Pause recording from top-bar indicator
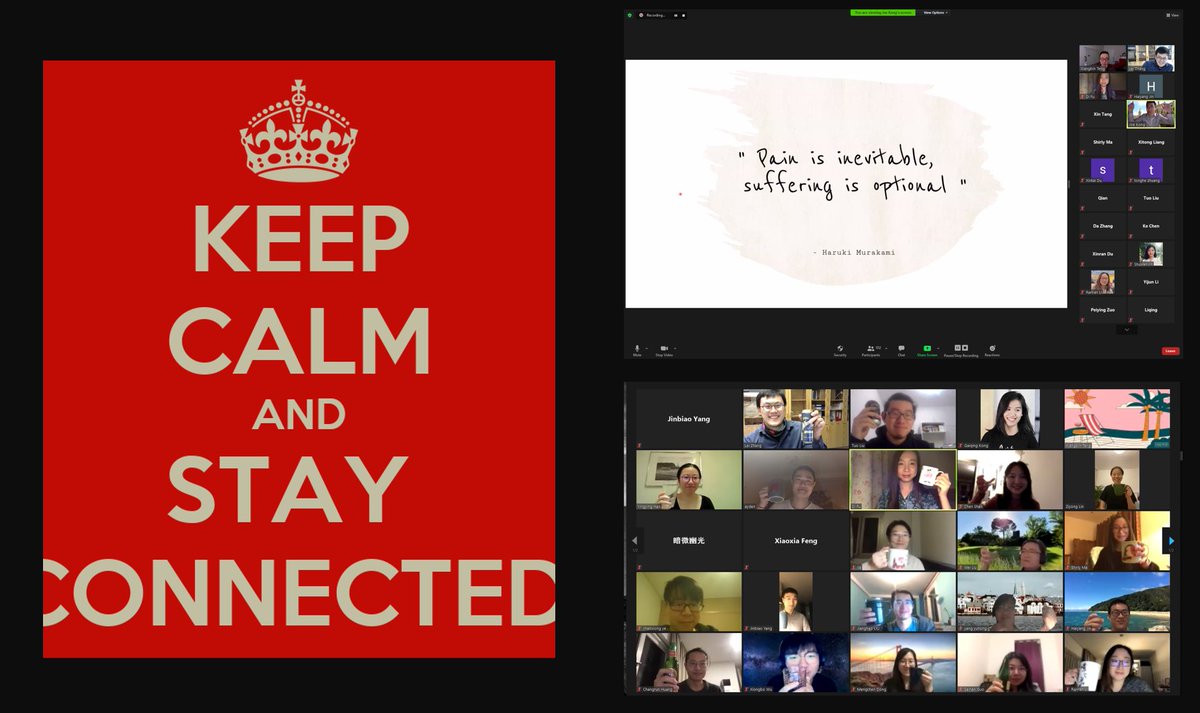1200x713 pixels. pos(675,15)
